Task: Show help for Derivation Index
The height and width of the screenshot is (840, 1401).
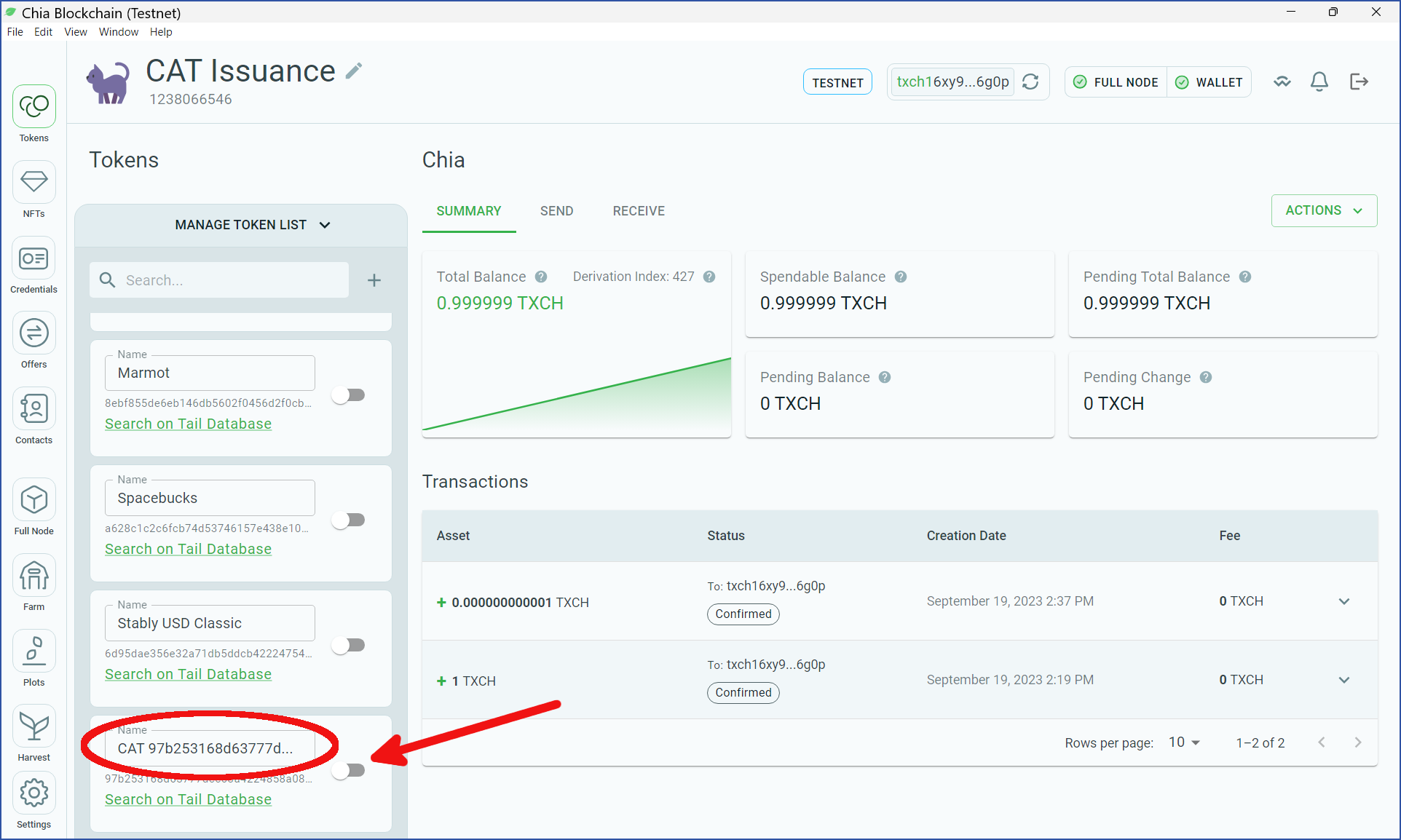Action: pyautogui.click(x=709, y=277)
